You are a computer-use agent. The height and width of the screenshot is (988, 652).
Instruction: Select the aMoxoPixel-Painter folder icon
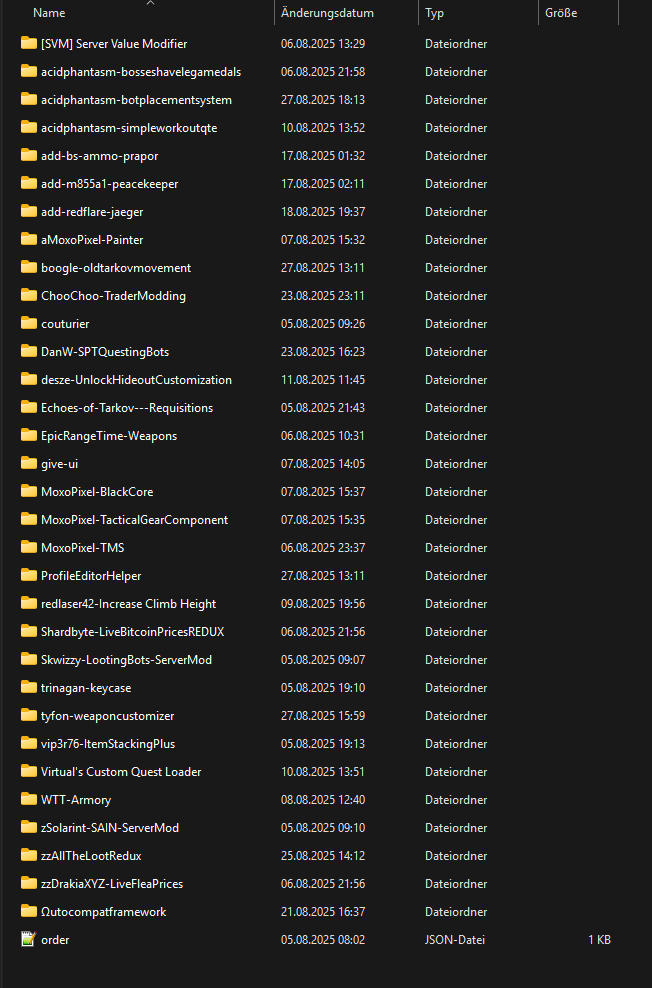(28, 239)
